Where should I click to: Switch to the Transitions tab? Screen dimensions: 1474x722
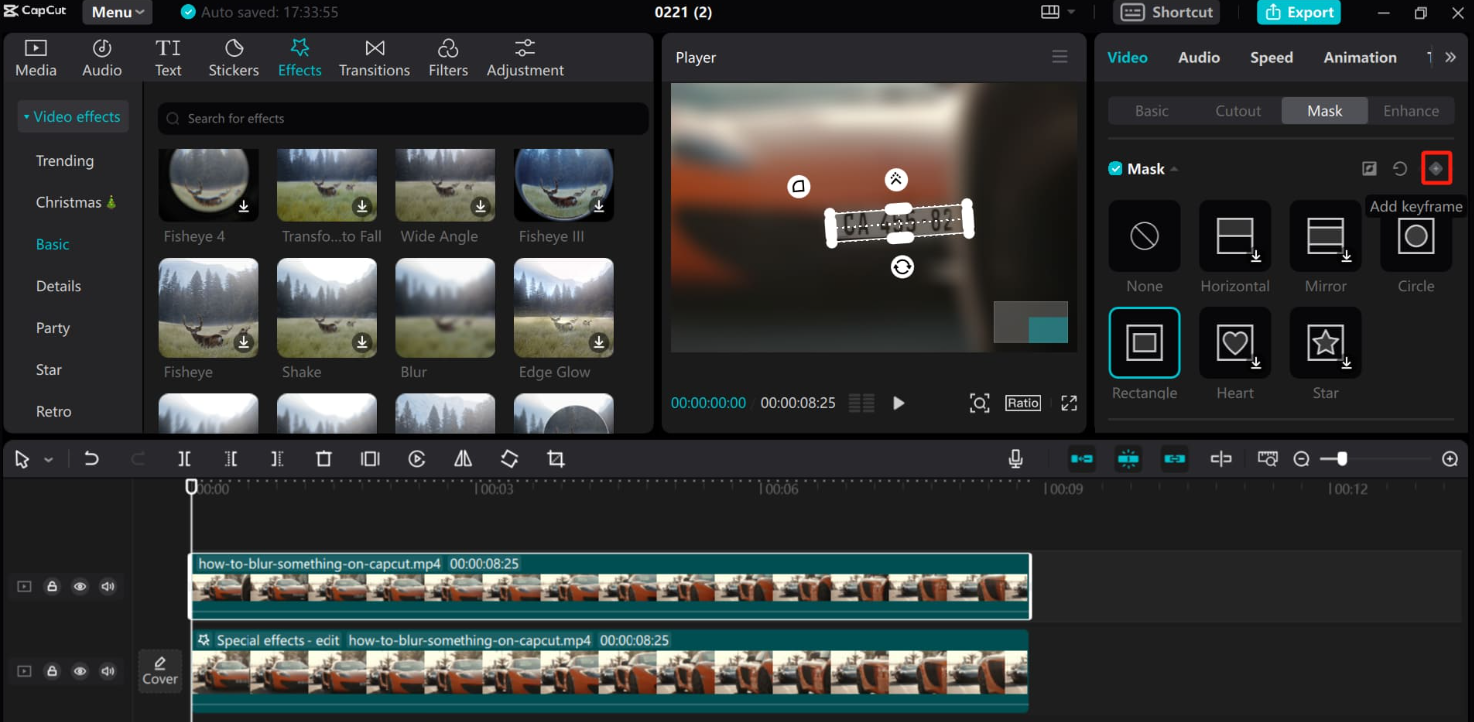[x=374, y=57]
